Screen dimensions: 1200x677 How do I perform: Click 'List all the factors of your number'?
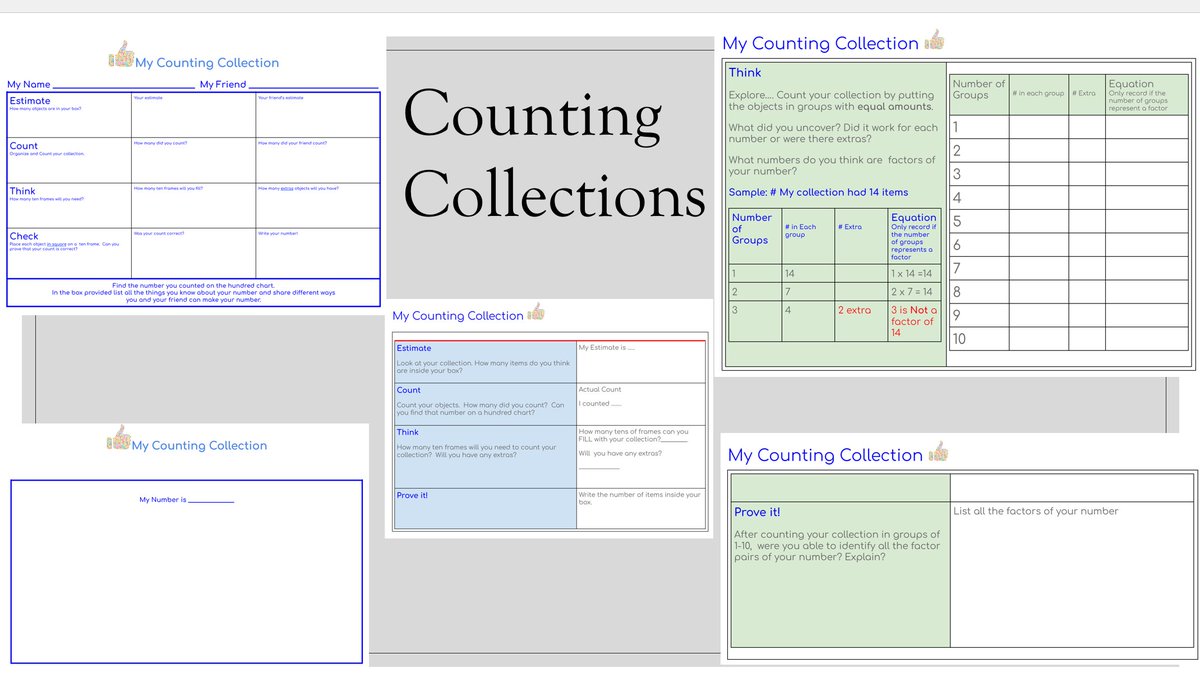[1036, 511]
